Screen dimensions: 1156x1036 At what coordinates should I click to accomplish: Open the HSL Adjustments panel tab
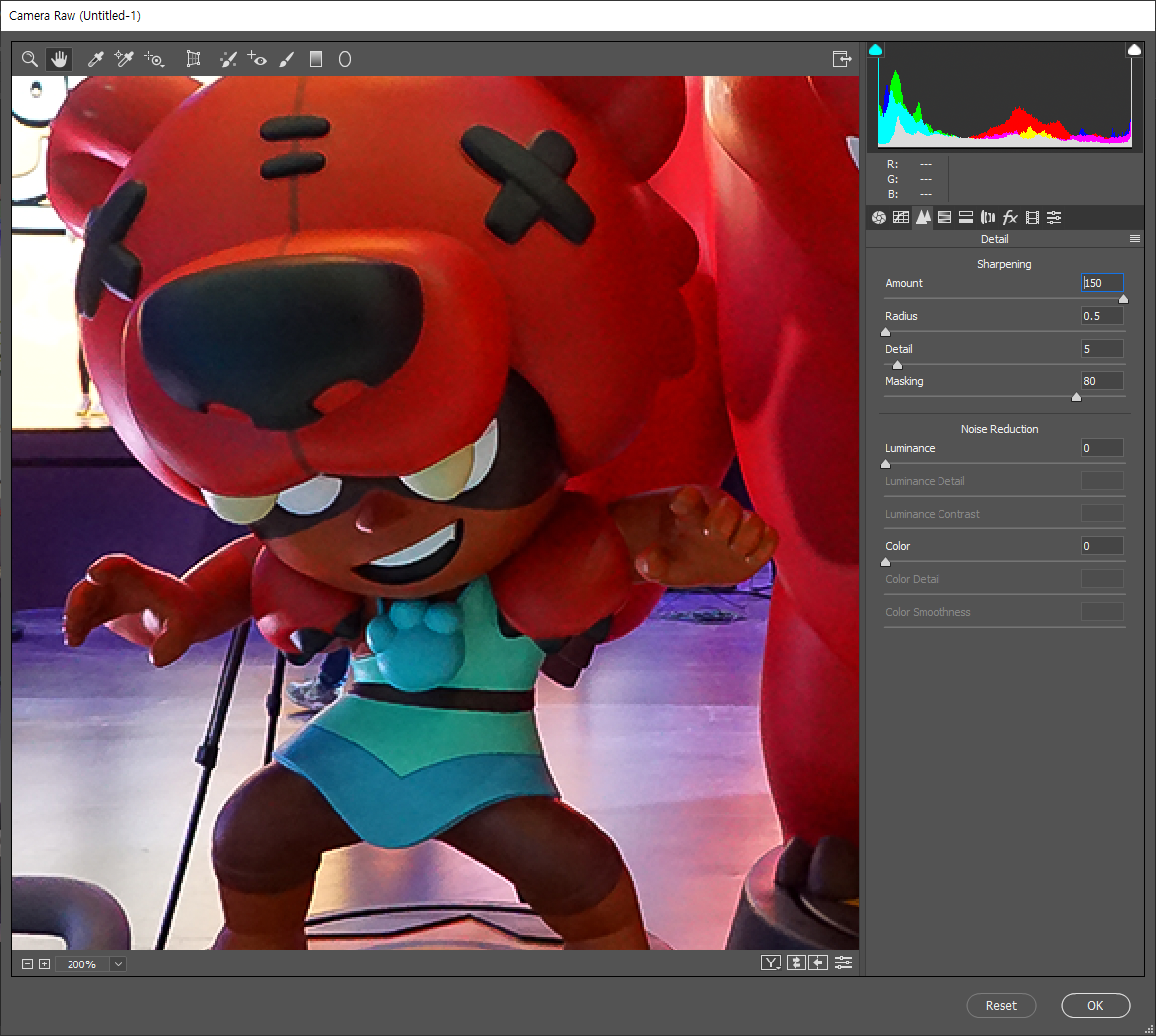944,218
